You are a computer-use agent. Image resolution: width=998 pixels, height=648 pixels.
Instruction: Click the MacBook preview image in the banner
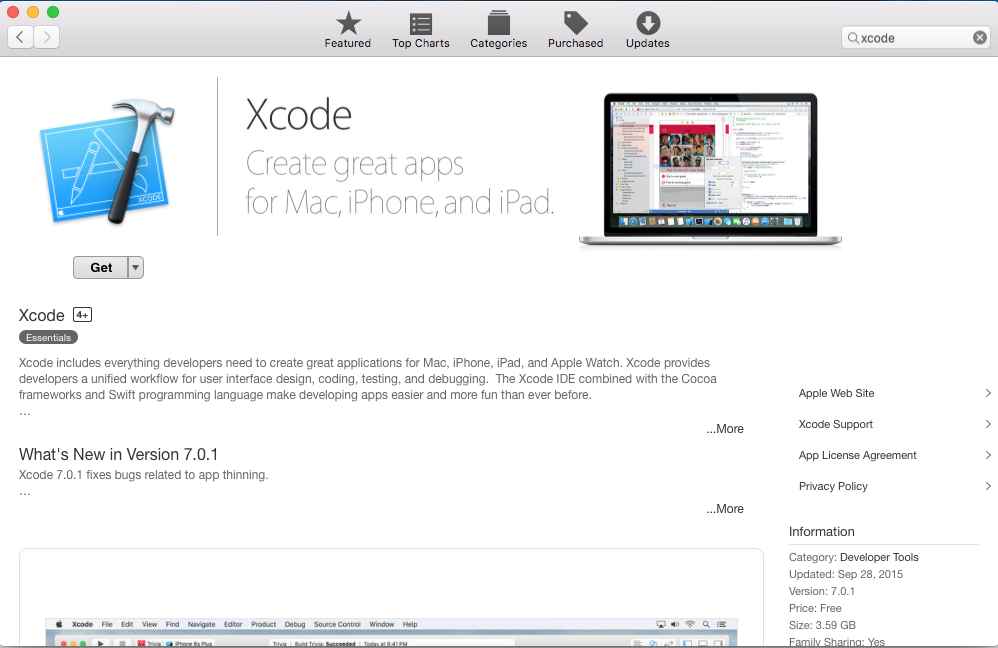click(x=710, y=169)
